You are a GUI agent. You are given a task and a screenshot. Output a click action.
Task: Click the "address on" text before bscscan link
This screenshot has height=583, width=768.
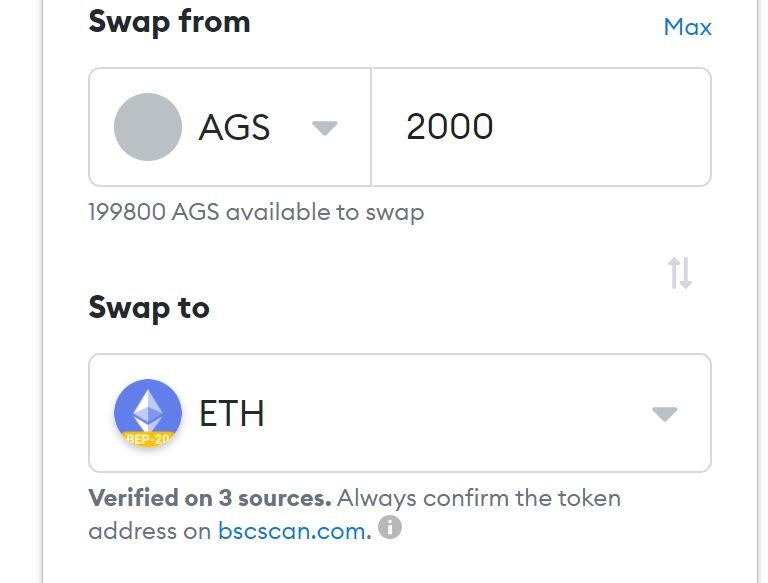[x=150, y=531]
